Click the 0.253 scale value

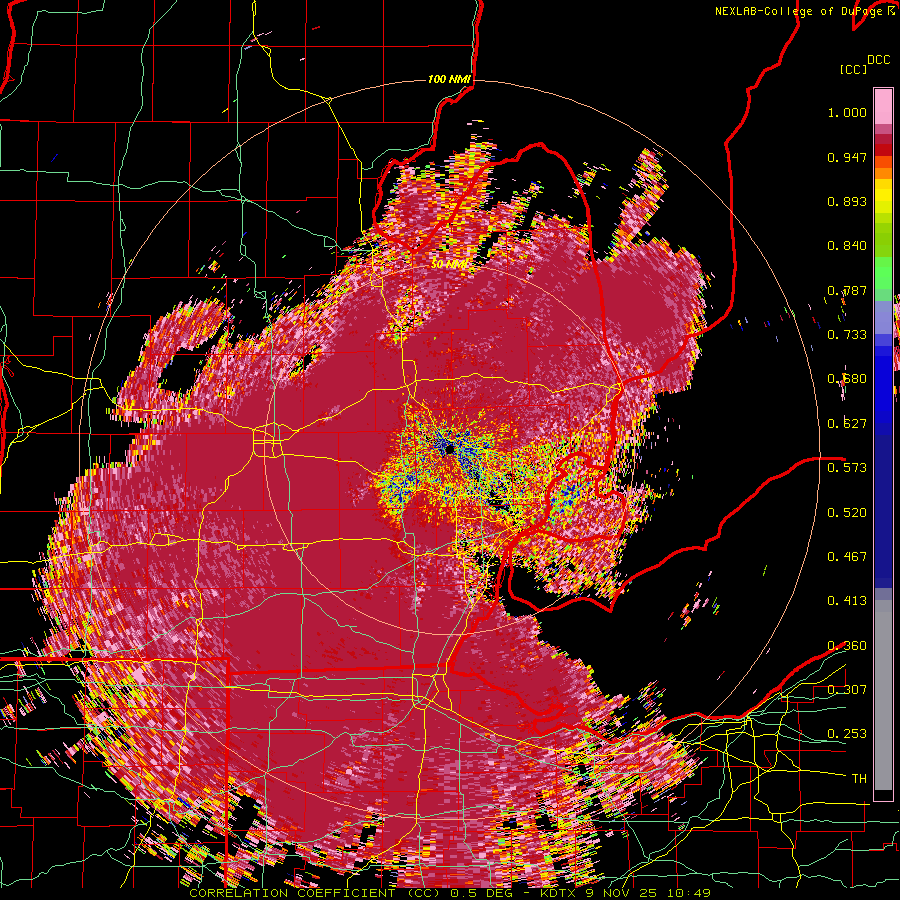pyautogui.click(x=847, y=734)
